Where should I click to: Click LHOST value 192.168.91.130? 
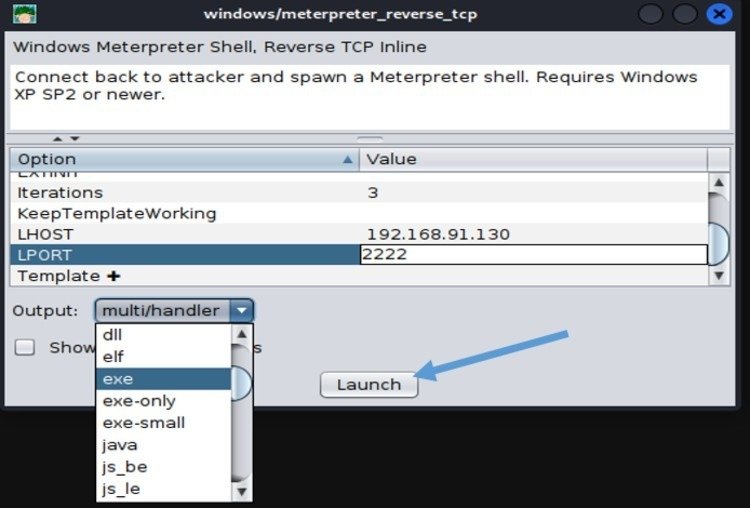tap(438, 234)
